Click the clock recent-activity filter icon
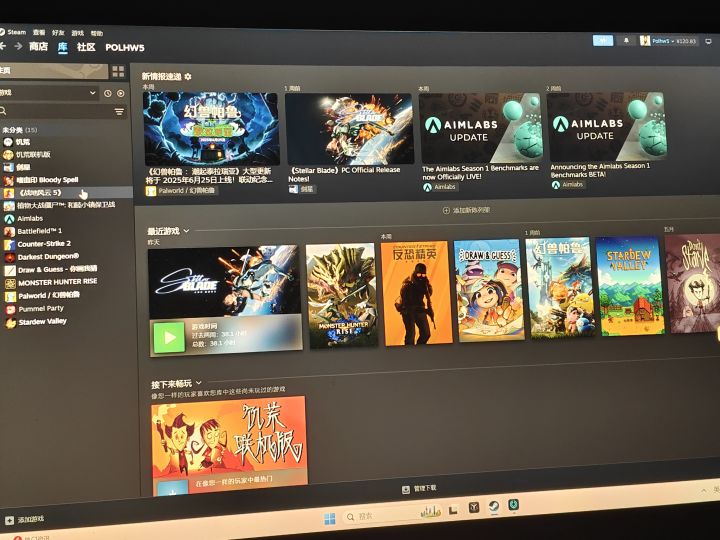 point(107,93)
